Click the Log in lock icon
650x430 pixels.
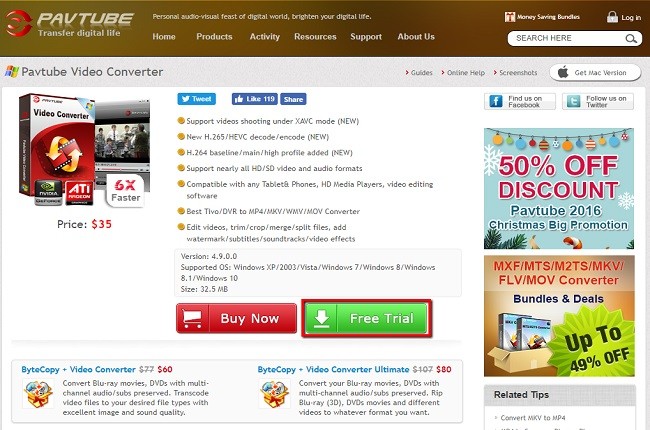point(612,17)
